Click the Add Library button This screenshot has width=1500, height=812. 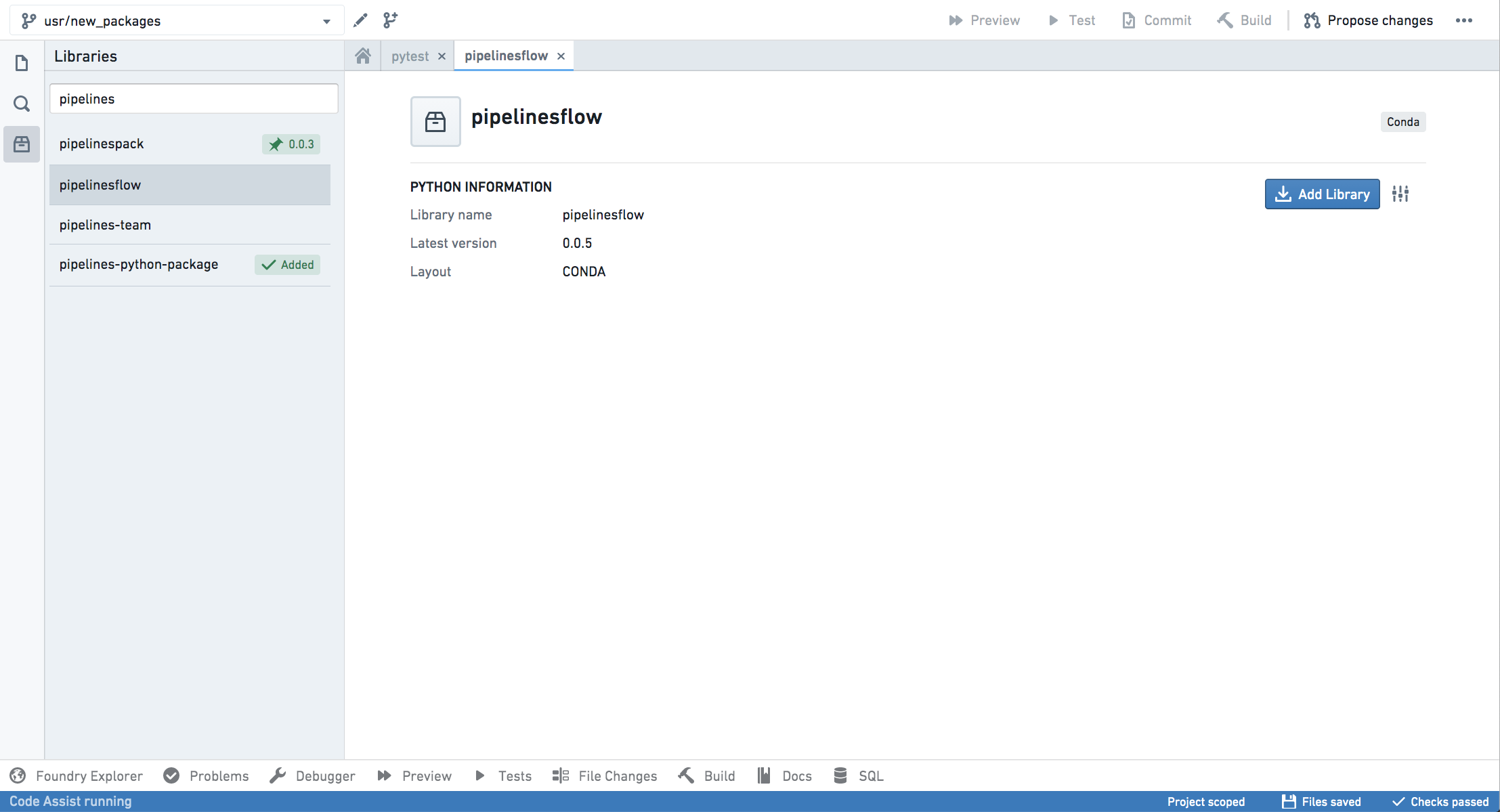[1322, 194]
